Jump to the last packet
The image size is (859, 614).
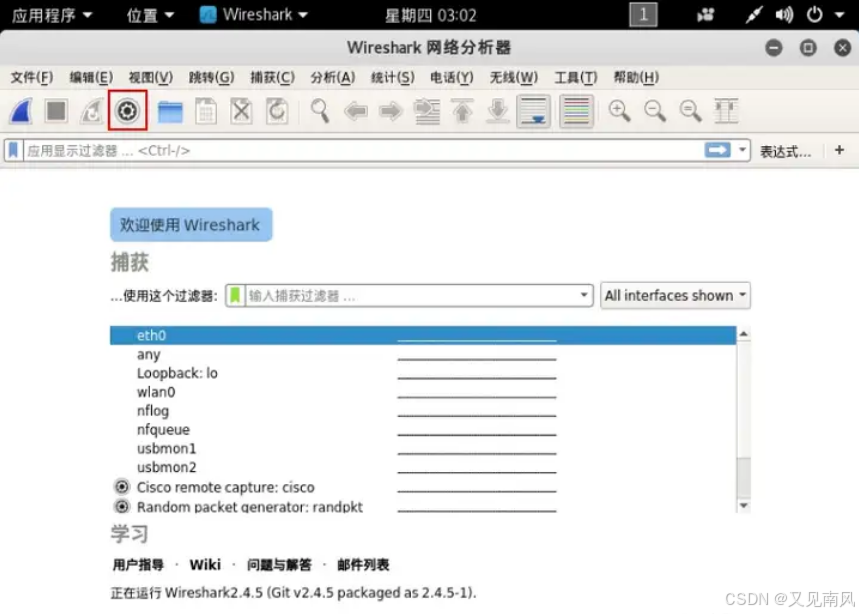coord(498,111)
